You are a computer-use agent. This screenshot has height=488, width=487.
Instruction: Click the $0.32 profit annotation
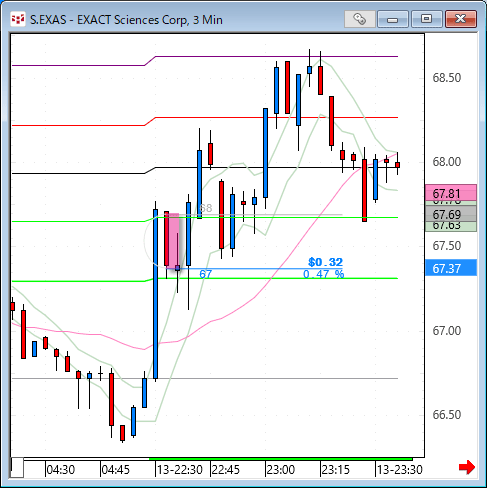point(325,262)
